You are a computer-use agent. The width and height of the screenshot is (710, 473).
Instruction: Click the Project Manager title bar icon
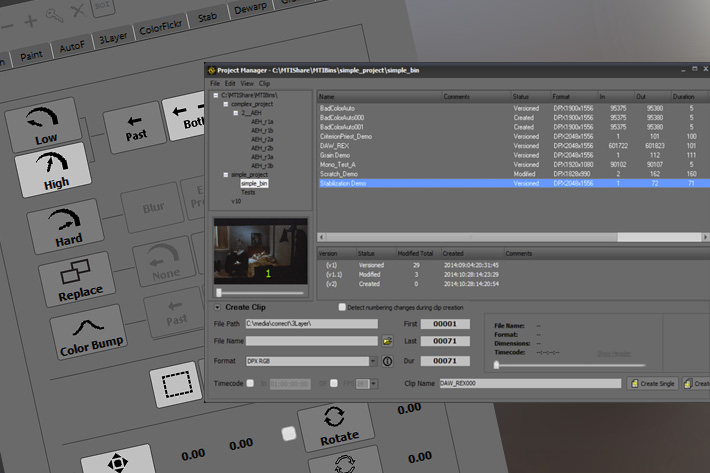point(211,70)
